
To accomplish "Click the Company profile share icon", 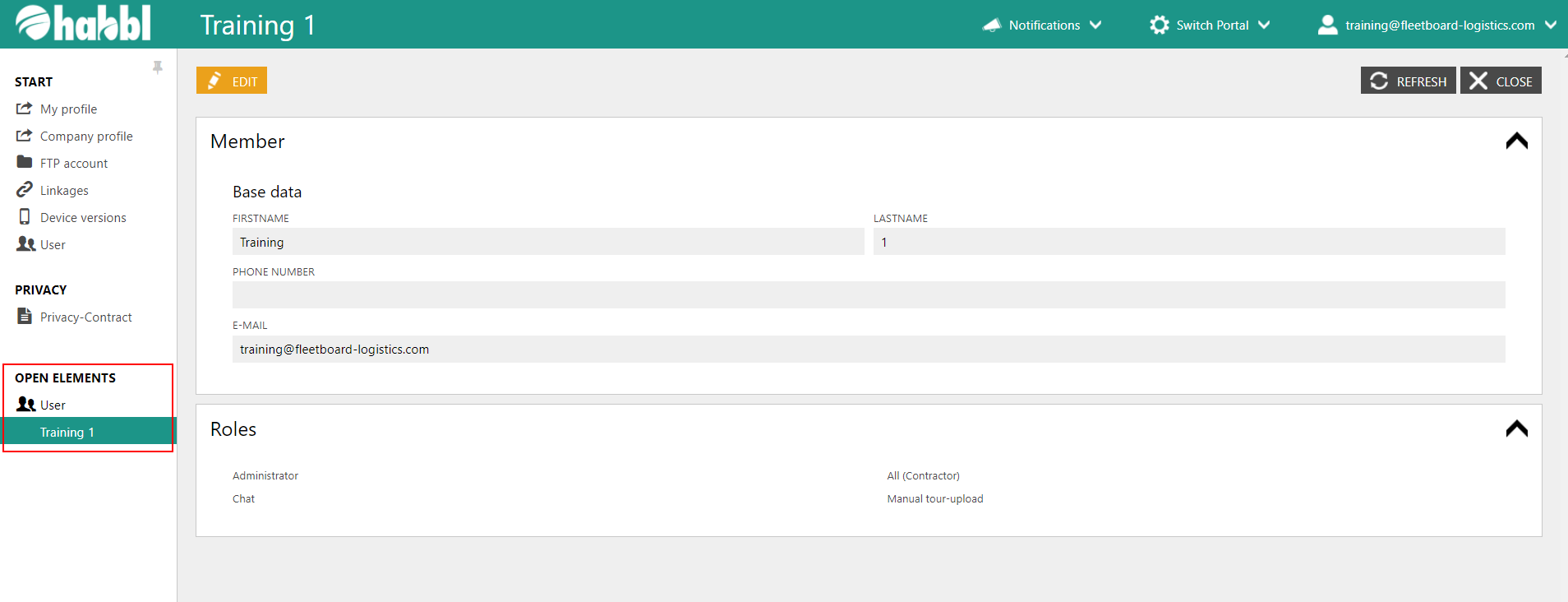I will click(x=25, y=135).
